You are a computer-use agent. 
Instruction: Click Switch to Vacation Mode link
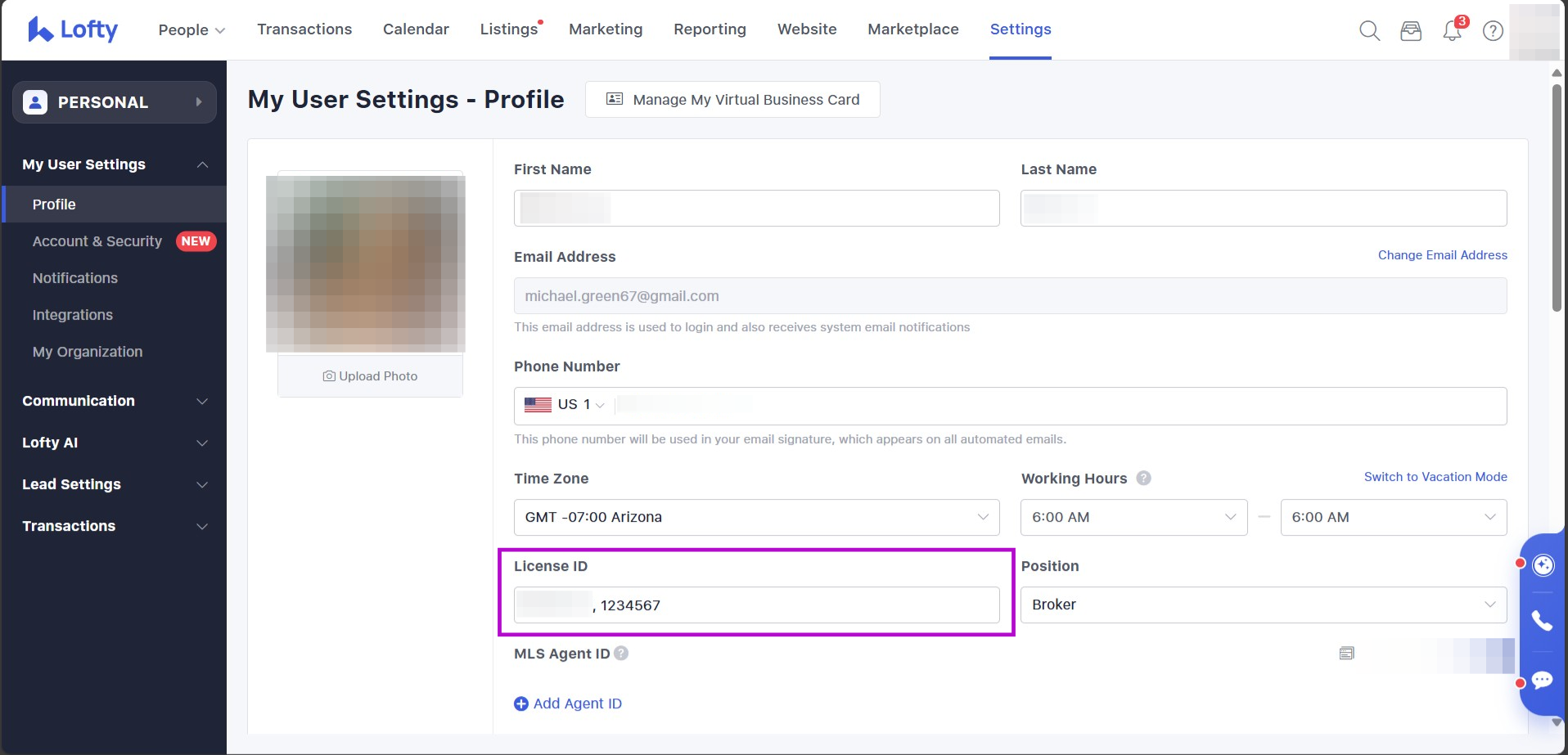pos(1435,477)
